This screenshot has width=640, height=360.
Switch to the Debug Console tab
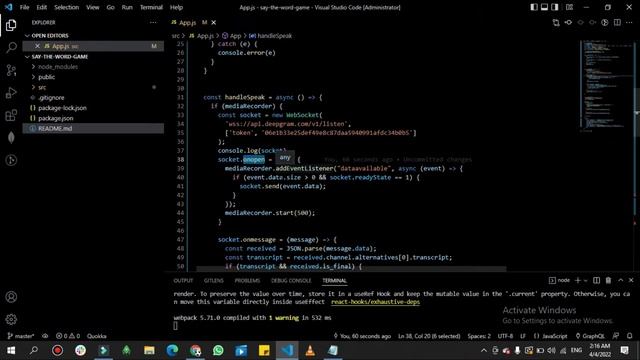coord(291,280)
